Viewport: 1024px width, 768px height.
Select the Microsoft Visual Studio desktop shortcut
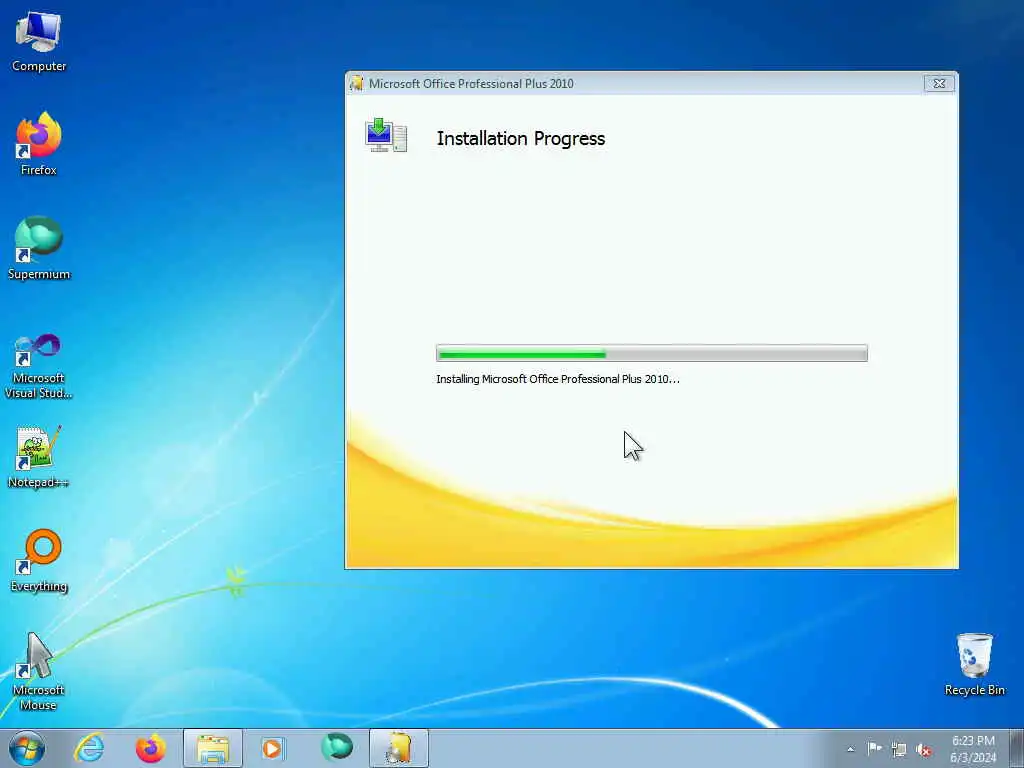39,366
